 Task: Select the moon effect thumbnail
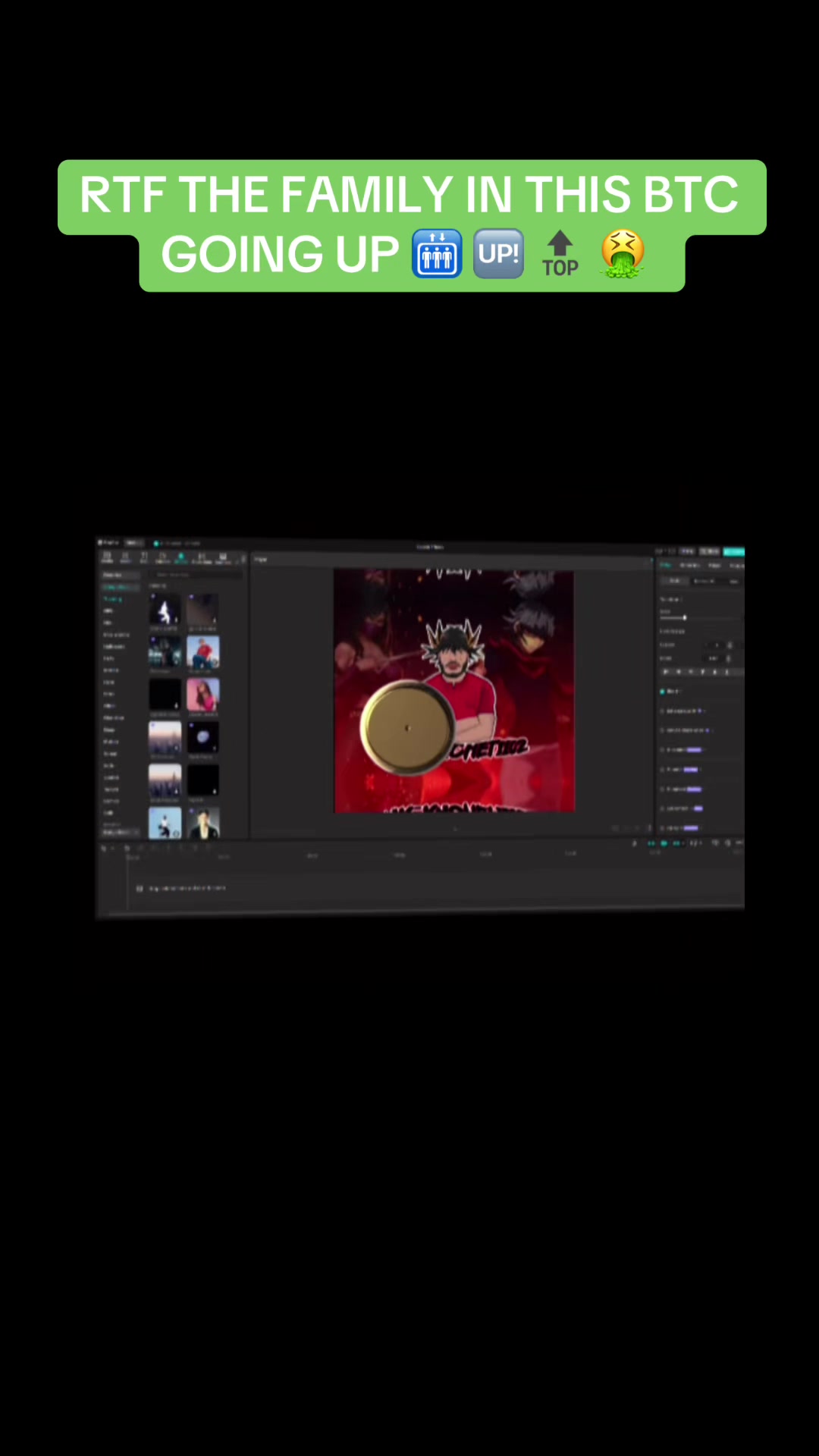point(203,736)
